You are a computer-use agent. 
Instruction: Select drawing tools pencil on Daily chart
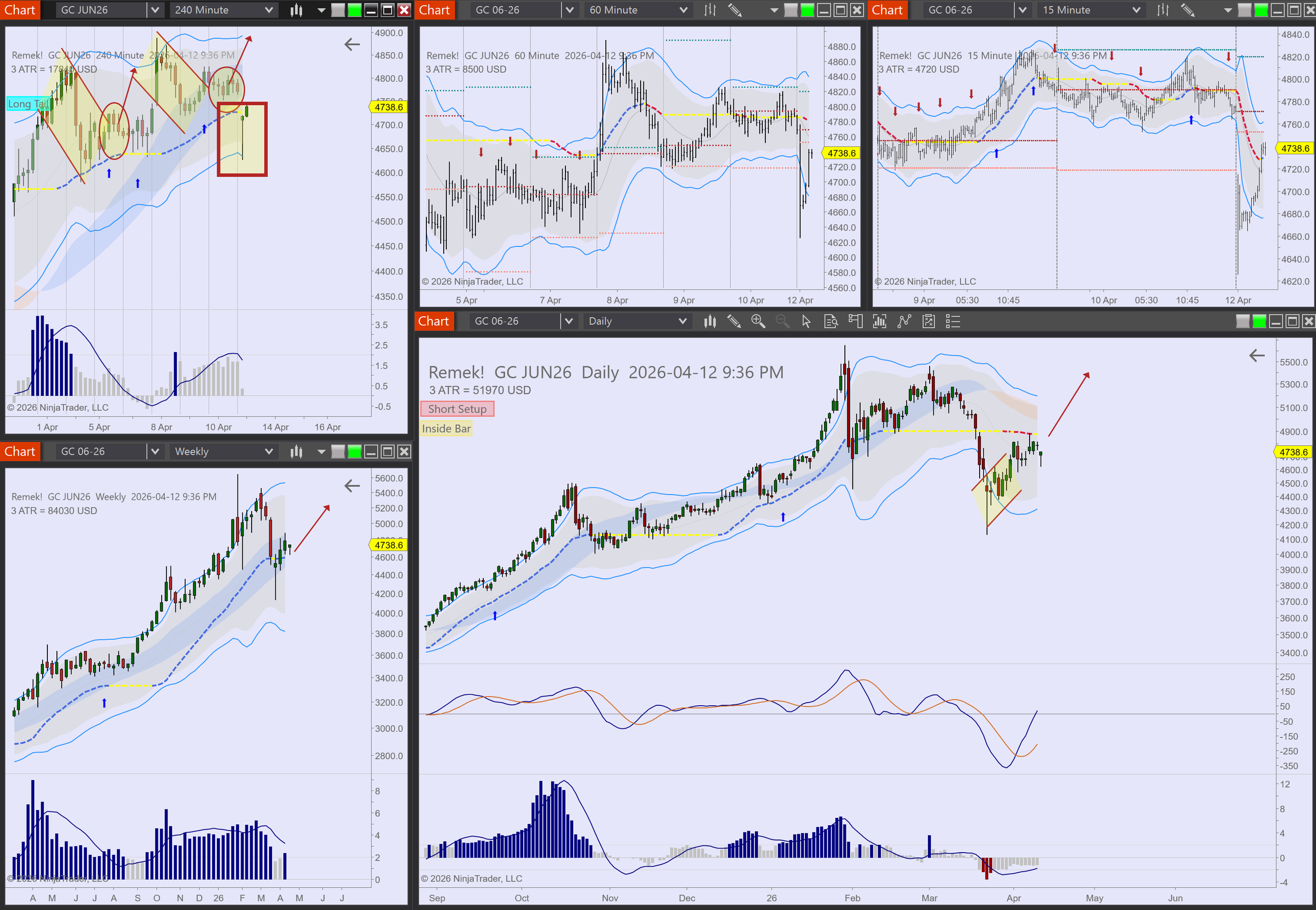(734, 322)
